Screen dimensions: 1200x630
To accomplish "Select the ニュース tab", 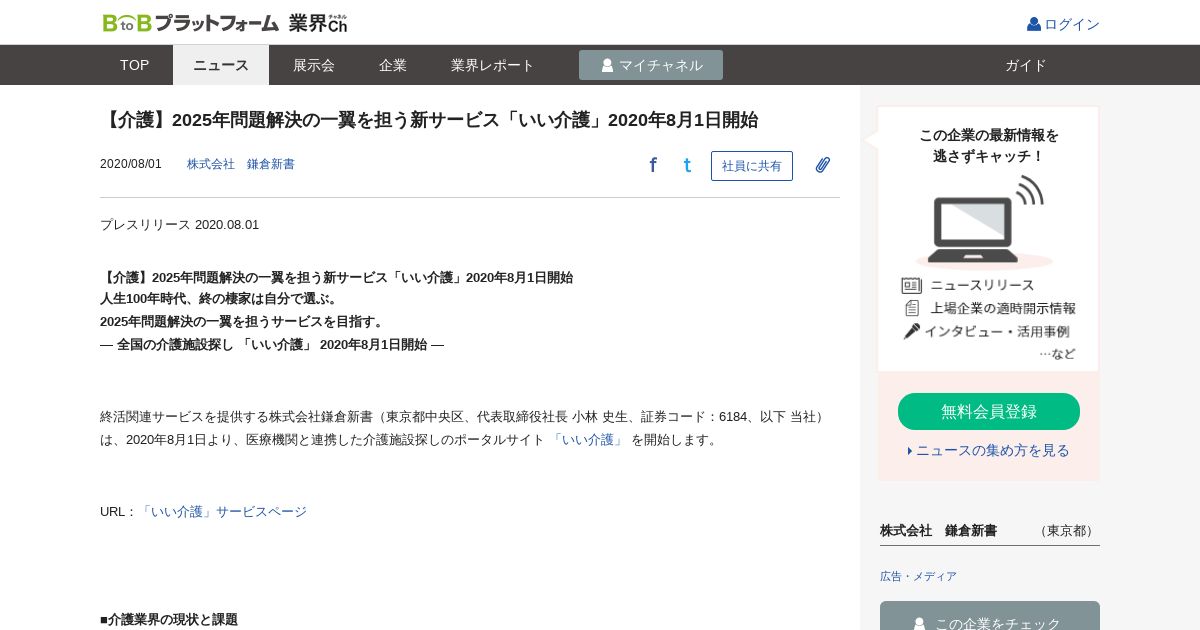I will click(x=221, y=65).
